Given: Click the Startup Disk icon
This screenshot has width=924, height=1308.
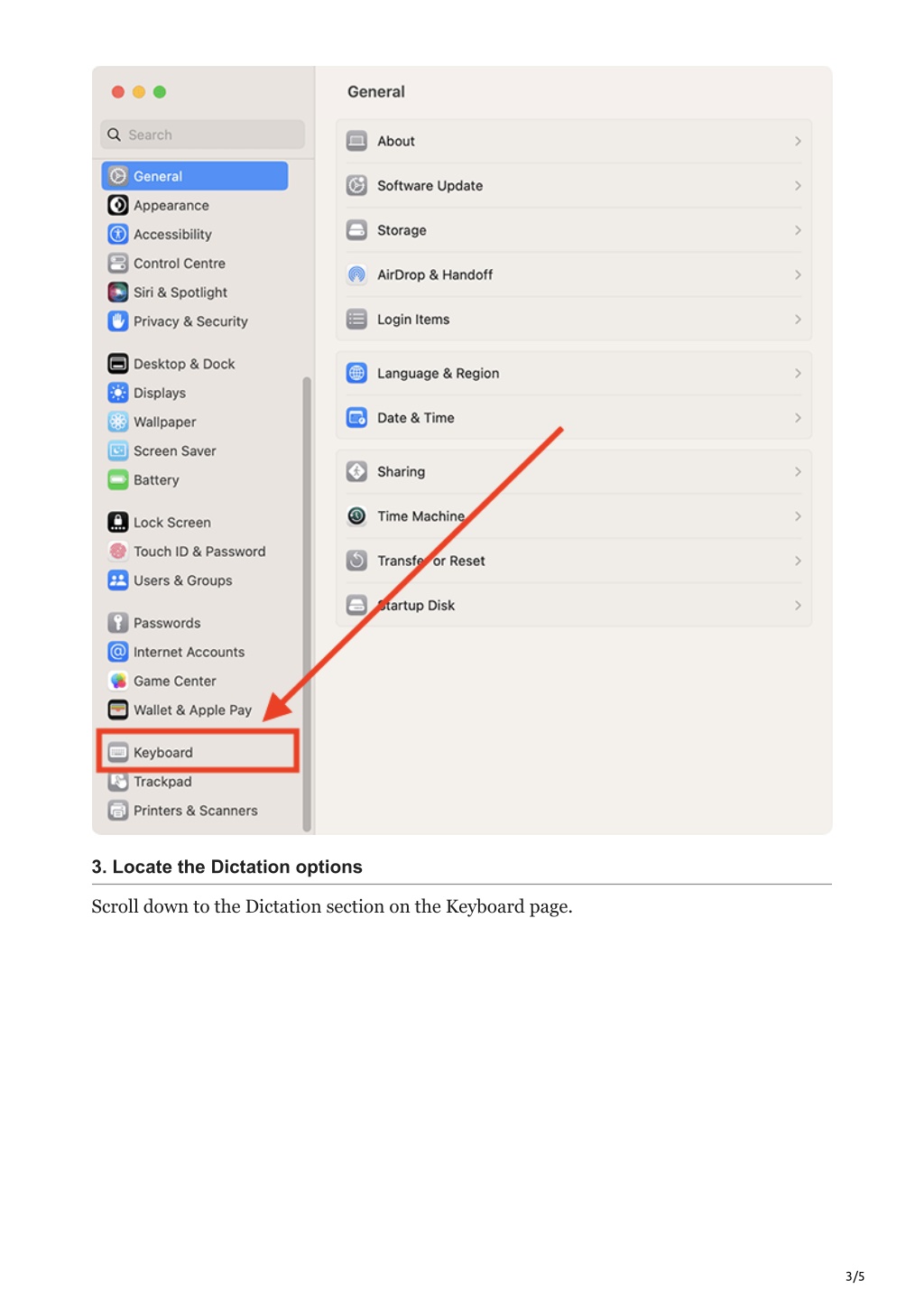Looking at the screenshot, I should tap(357, 605).
